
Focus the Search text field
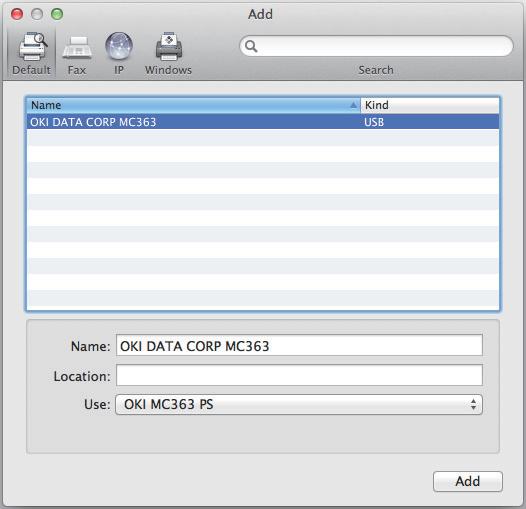376,46
